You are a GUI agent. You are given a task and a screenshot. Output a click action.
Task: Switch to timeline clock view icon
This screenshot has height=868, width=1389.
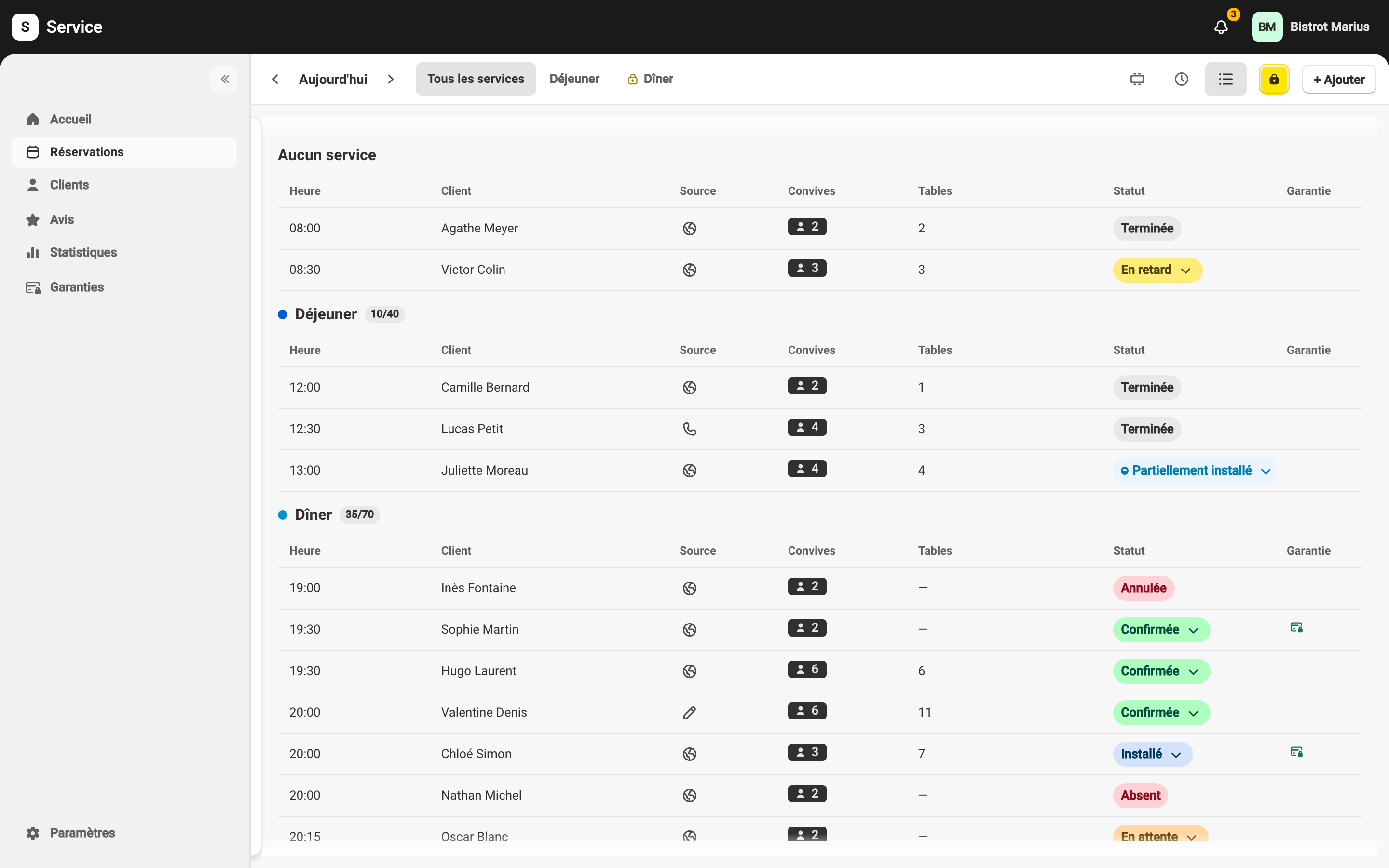pyautogui.click(x=1181, y=79)
